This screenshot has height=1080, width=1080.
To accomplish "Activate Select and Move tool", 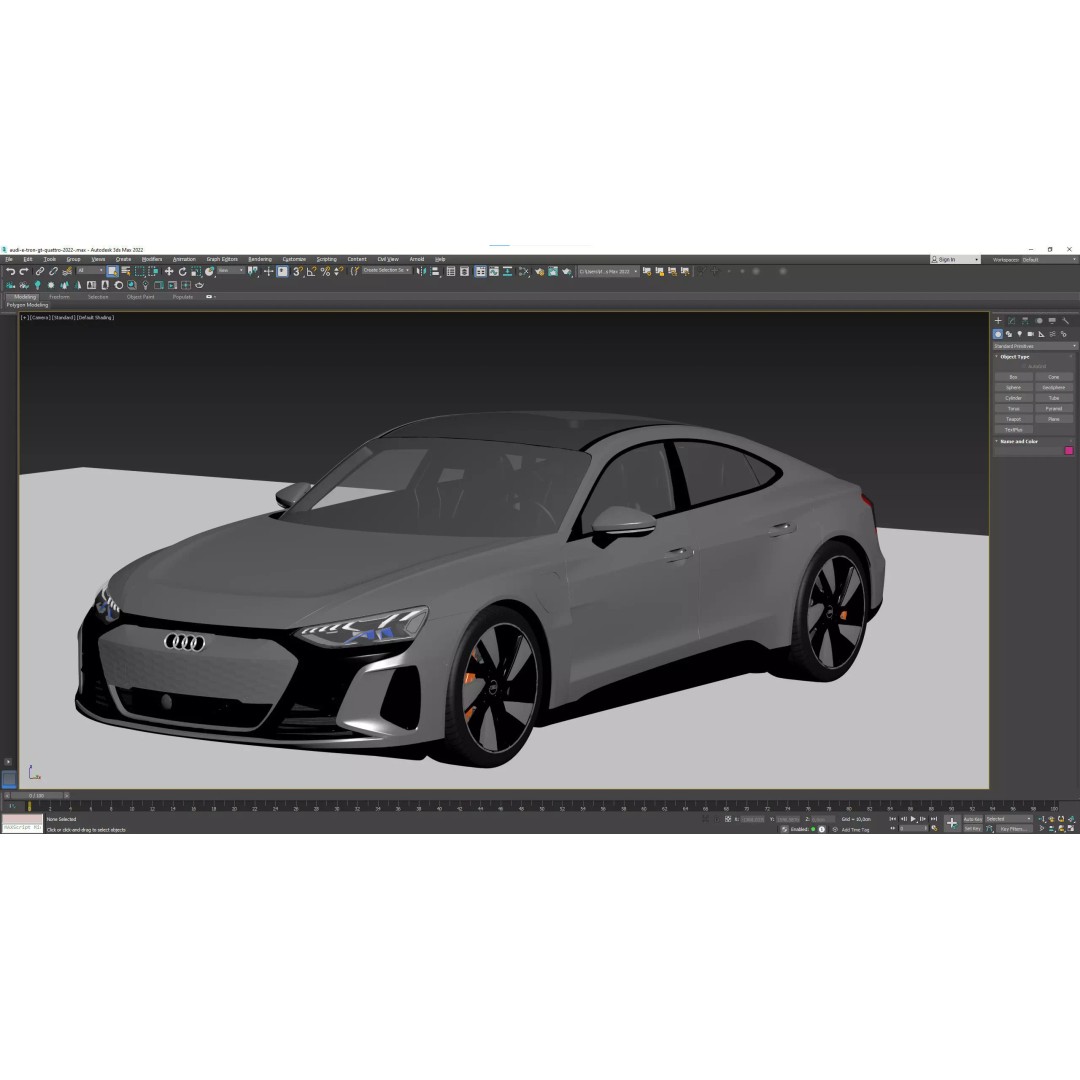I will (169, 271).
